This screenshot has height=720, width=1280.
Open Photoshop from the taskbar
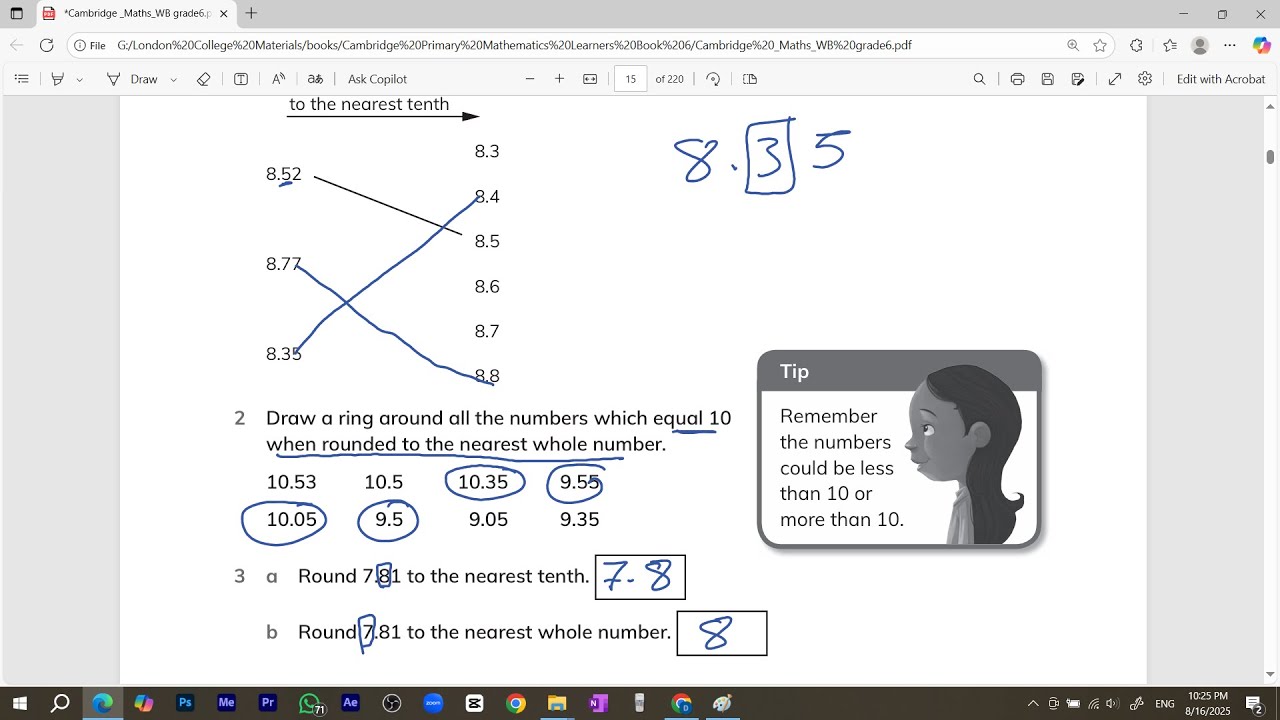click(x=185, y=703)
